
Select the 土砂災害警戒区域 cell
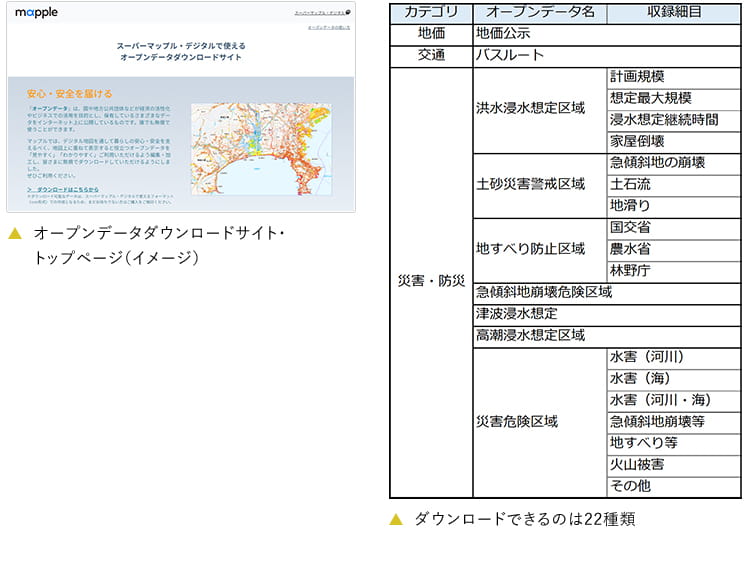point(540,186)
